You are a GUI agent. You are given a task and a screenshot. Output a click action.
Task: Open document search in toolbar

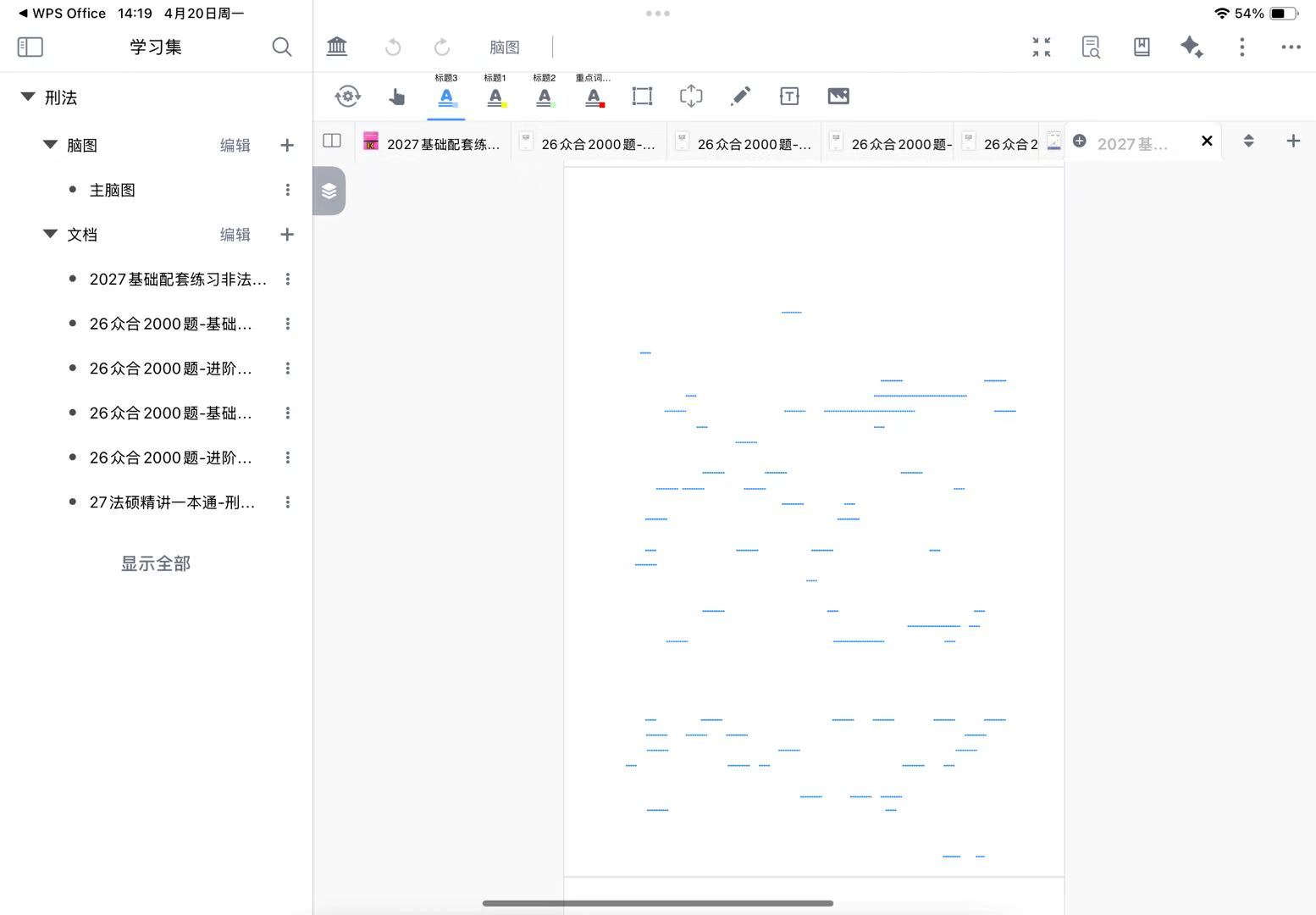1092,47
